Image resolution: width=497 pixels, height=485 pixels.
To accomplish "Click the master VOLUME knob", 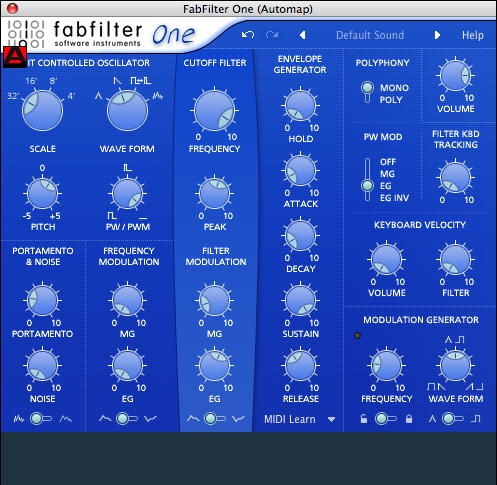I will (x=455, y=75).
